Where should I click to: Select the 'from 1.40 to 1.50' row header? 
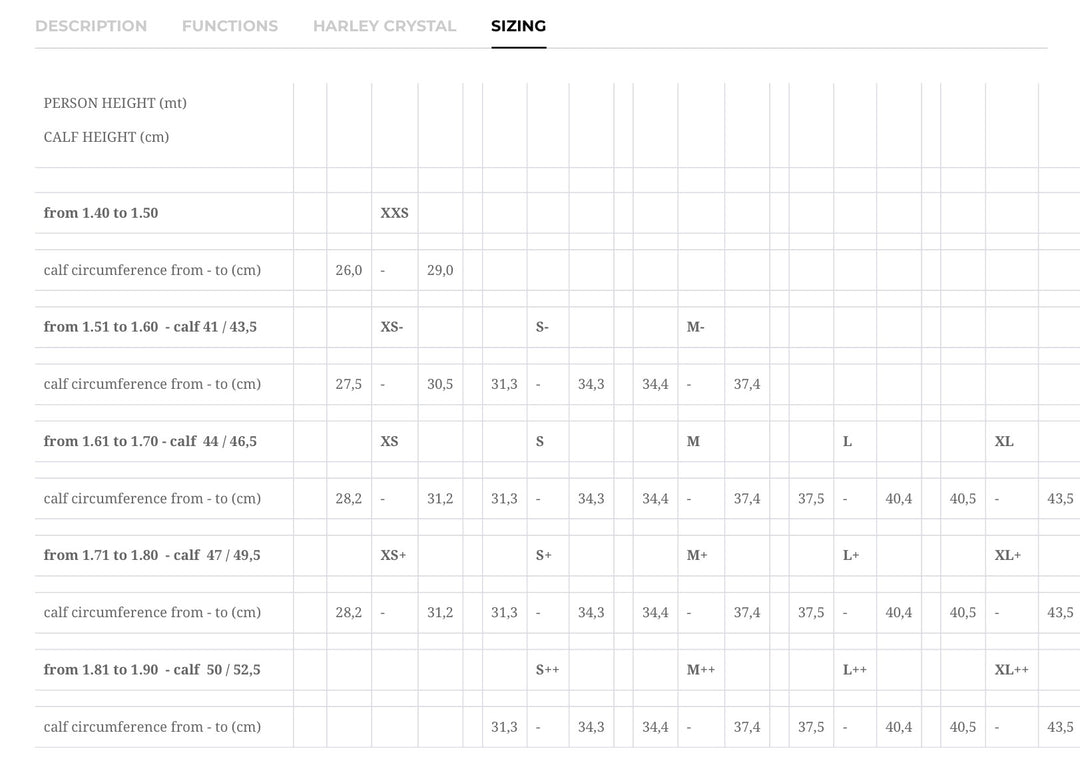[x=101, y=213]
